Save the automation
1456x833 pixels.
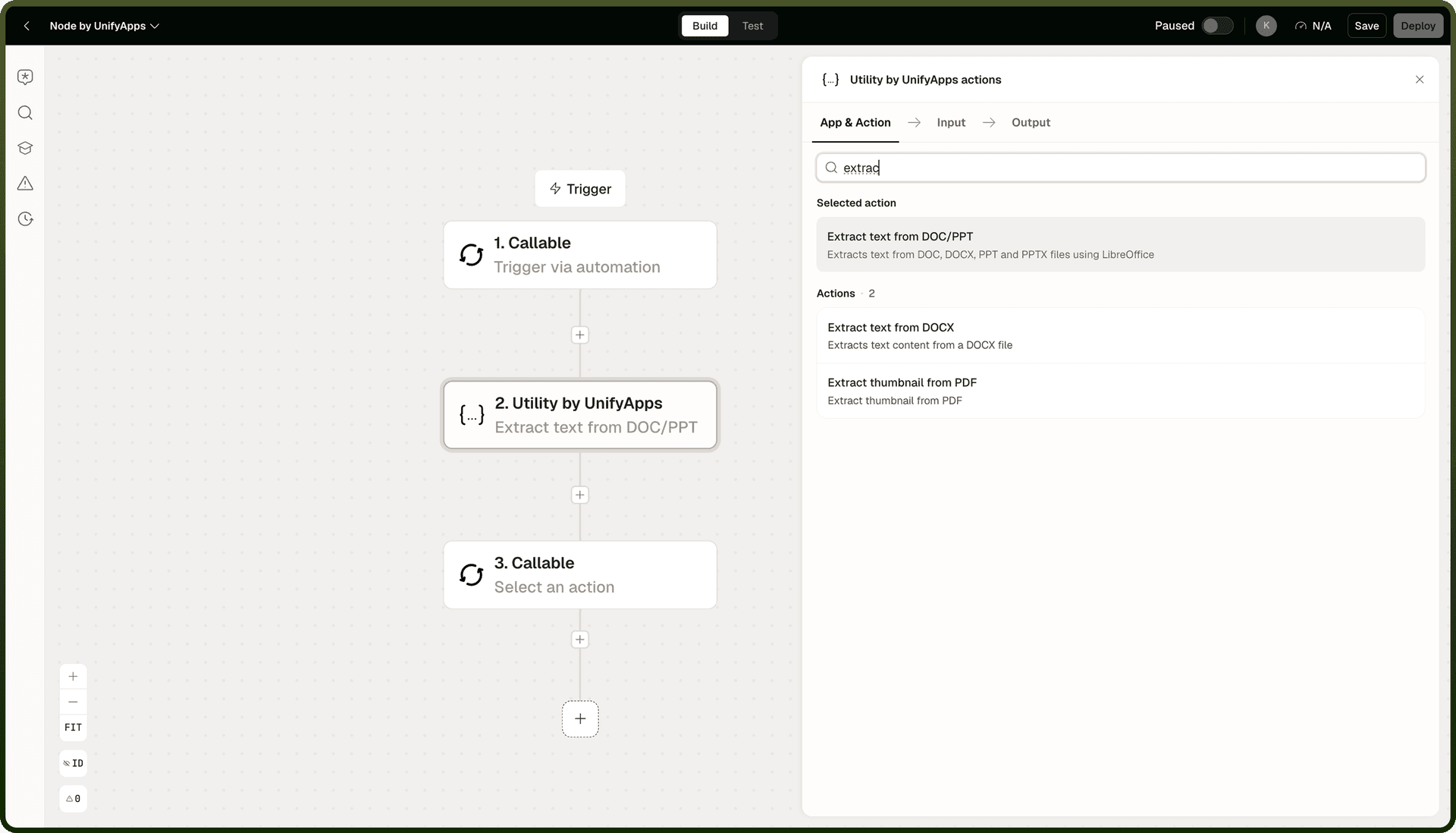coord(1367,26)
